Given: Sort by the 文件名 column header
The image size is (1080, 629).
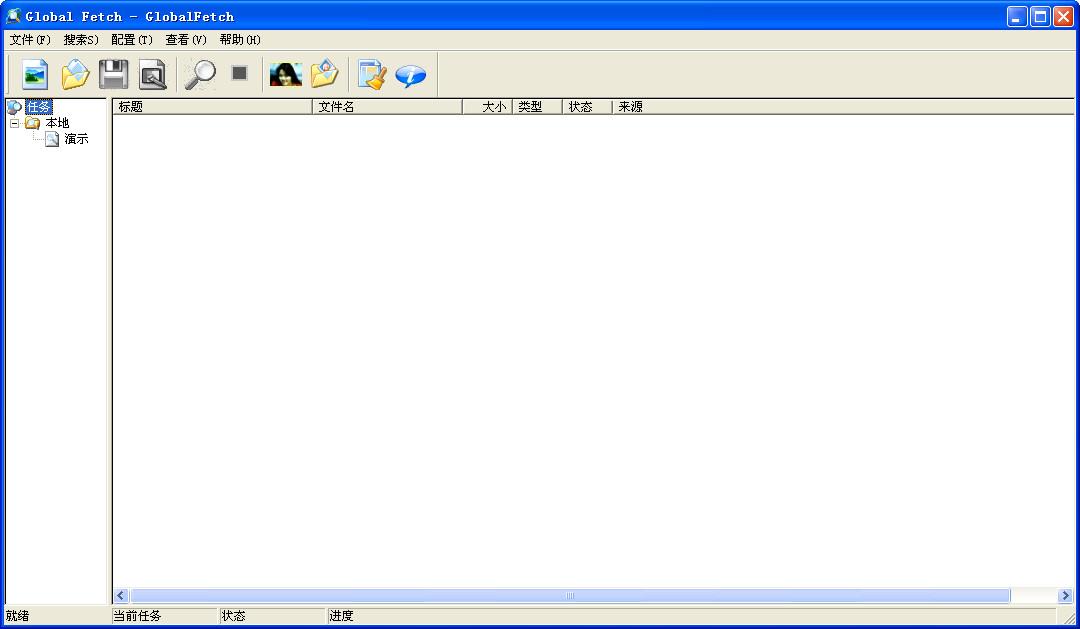Looking at the screenshot, I should 387,107.
